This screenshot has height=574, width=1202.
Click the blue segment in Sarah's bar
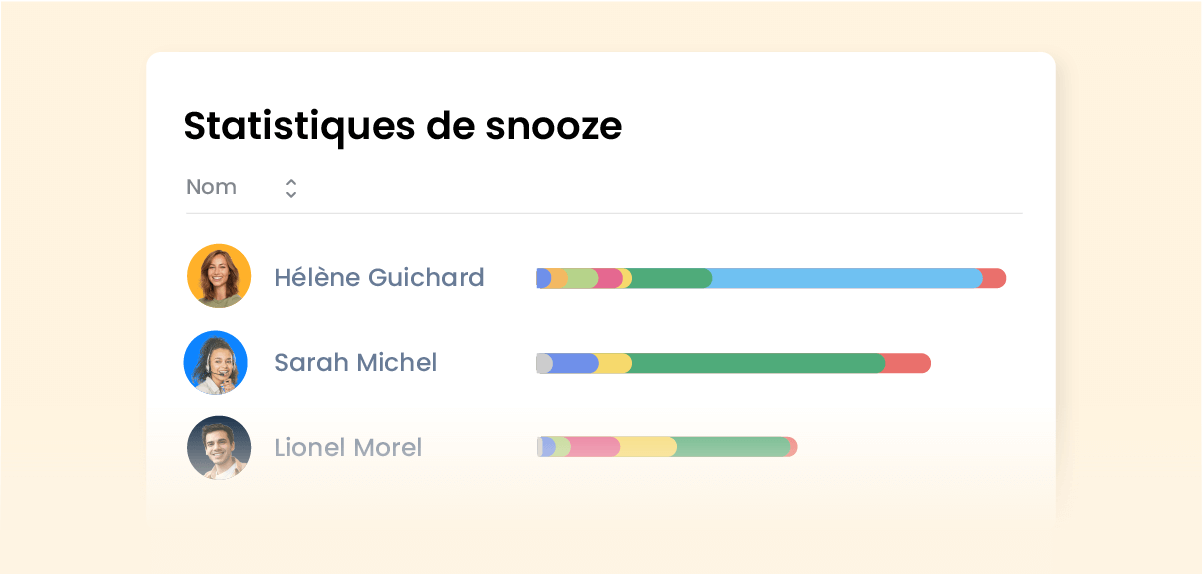576,363
